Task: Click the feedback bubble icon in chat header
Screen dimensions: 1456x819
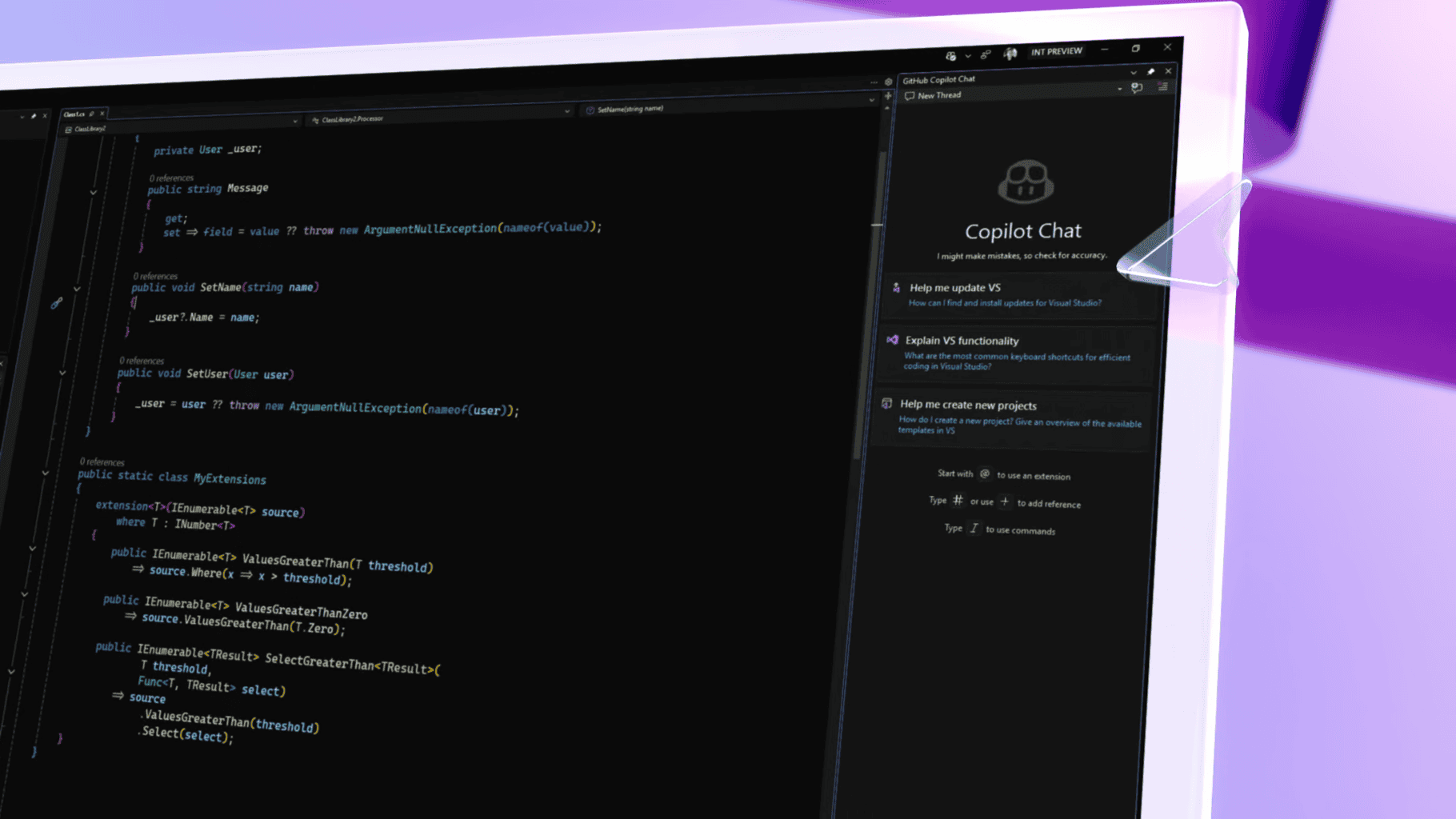Action: [1137, 89]
